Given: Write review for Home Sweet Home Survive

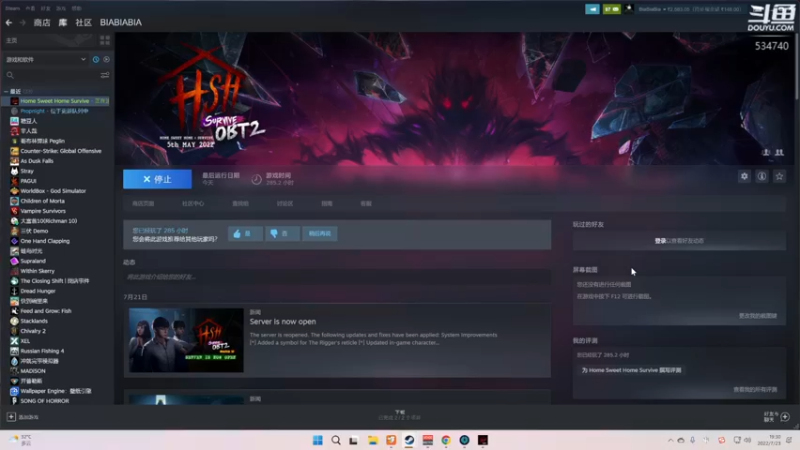Looking at the screenshot, I should click(x=631, y=370).
